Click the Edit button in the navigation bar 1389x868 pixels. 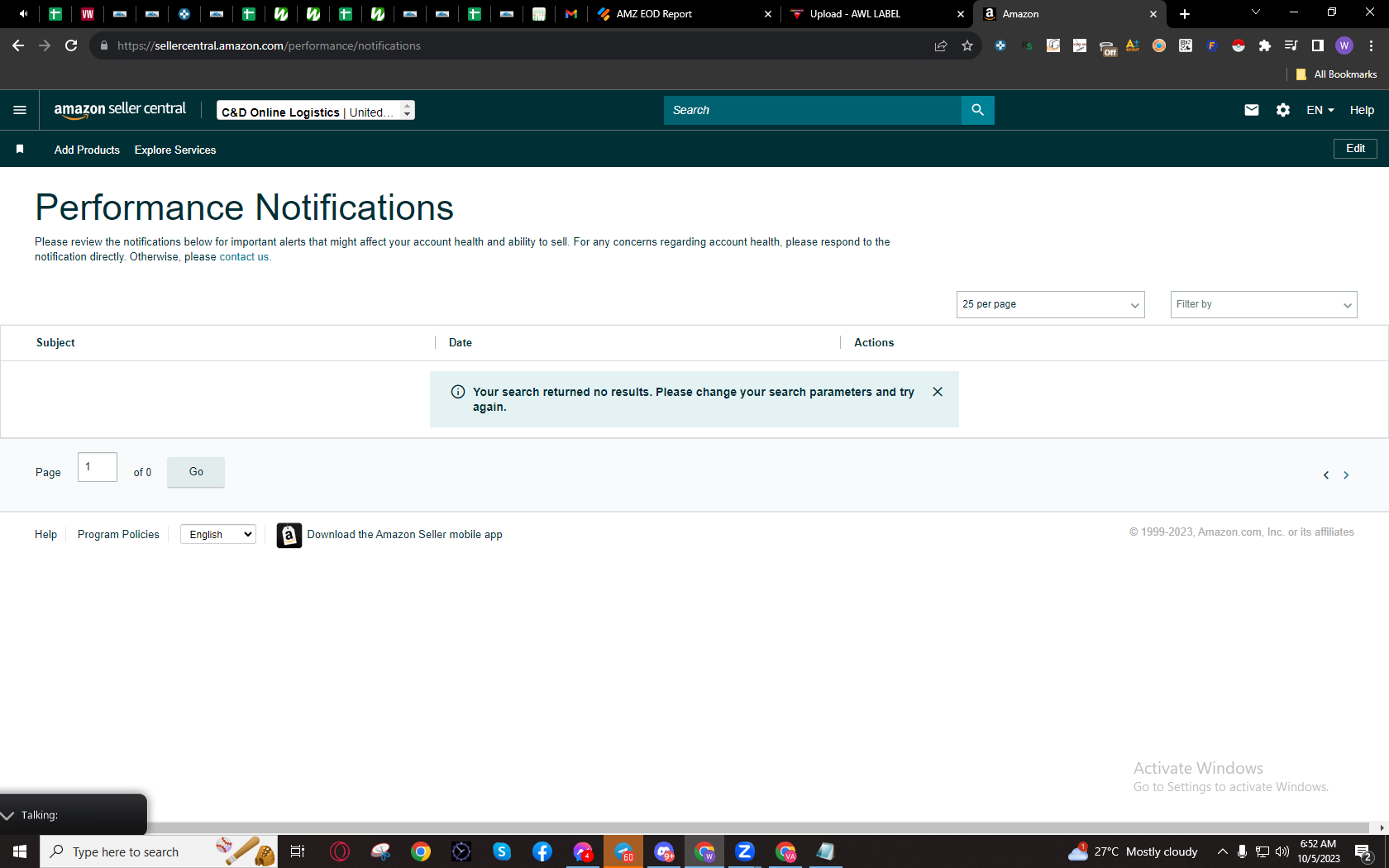click(1355, 149)
